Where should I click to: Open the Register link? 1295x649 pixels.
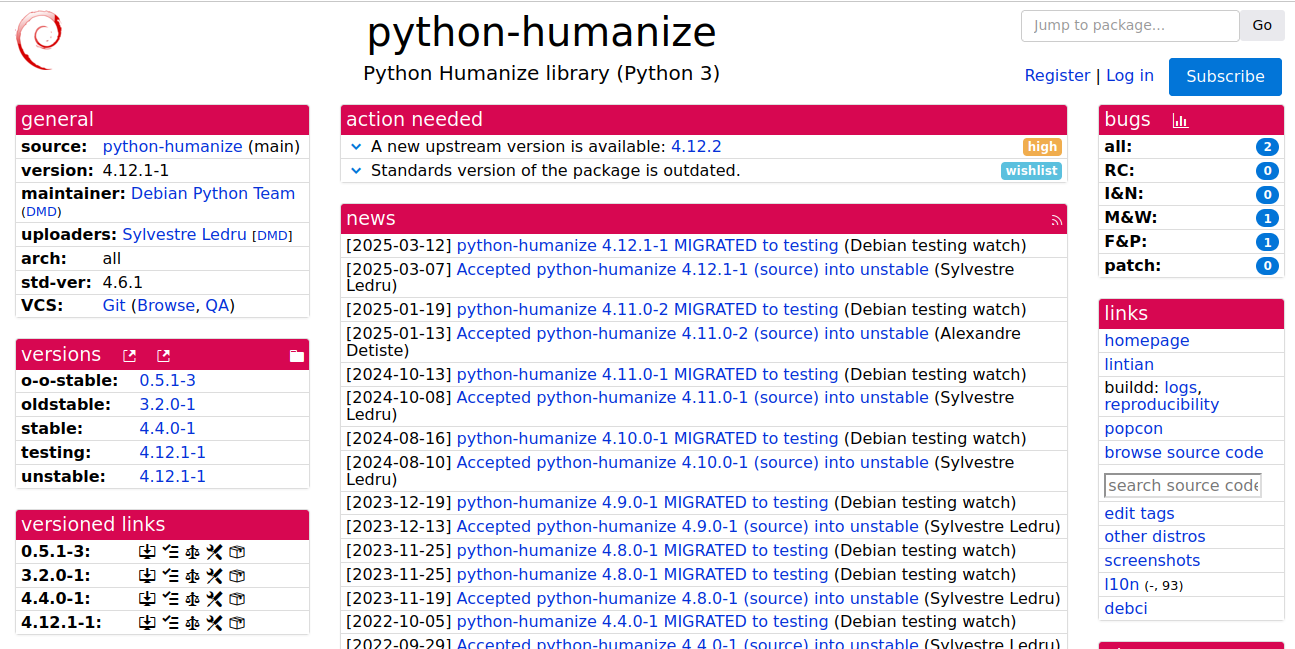1057,75
